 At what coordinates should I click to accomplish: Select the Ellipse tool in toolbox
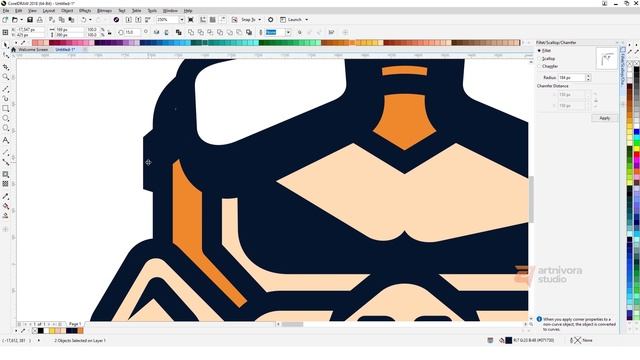coord(6,118)
